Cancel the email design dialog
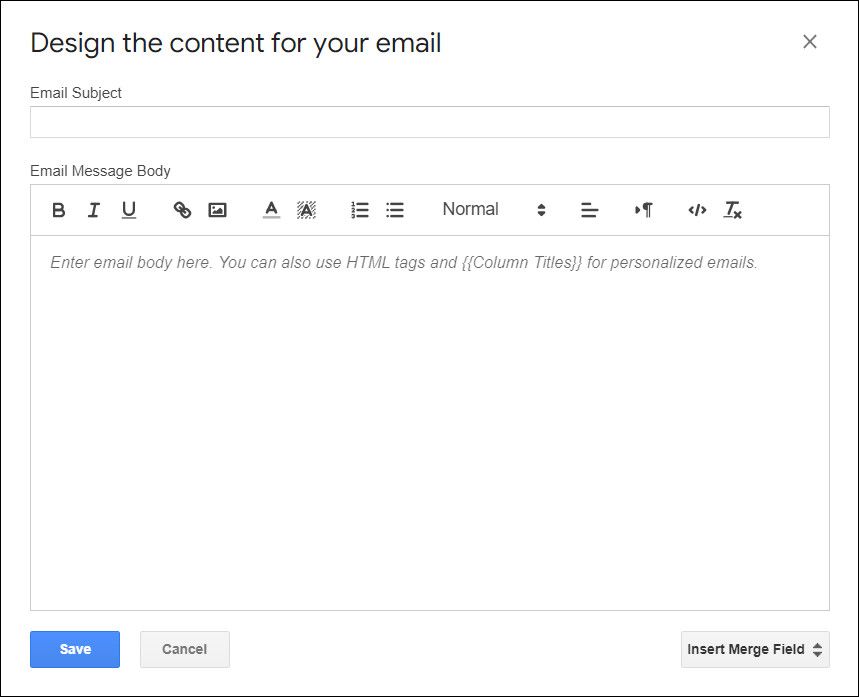859x697 pixels. click(185, 649)
